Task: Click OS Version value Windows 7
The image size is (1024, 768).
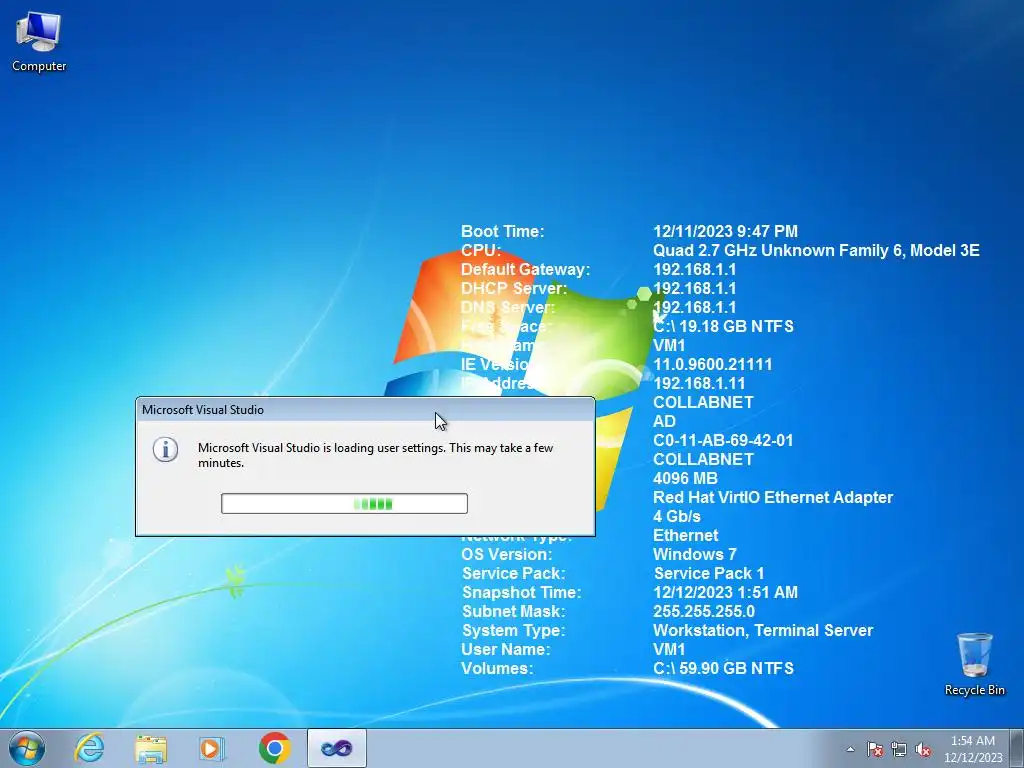Action: tap(694, 554)
